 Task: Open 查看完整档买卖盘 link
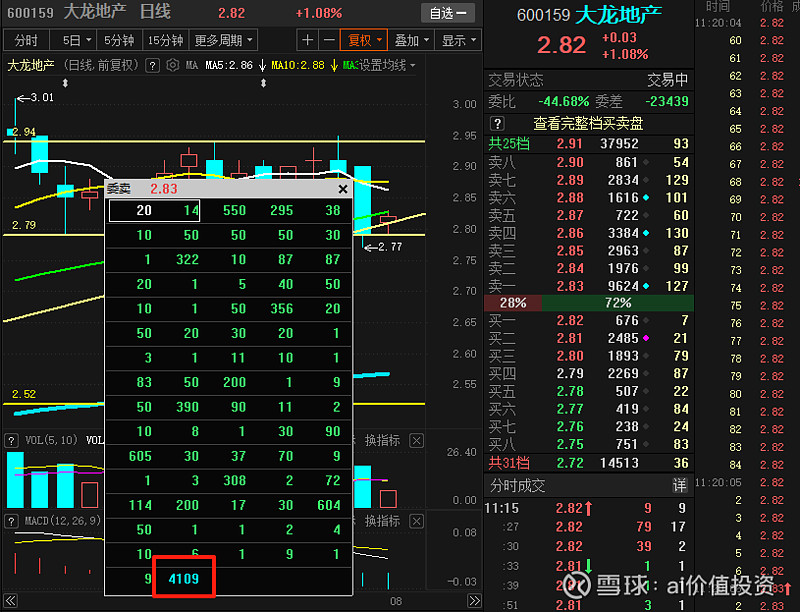[x=588, y=123]
